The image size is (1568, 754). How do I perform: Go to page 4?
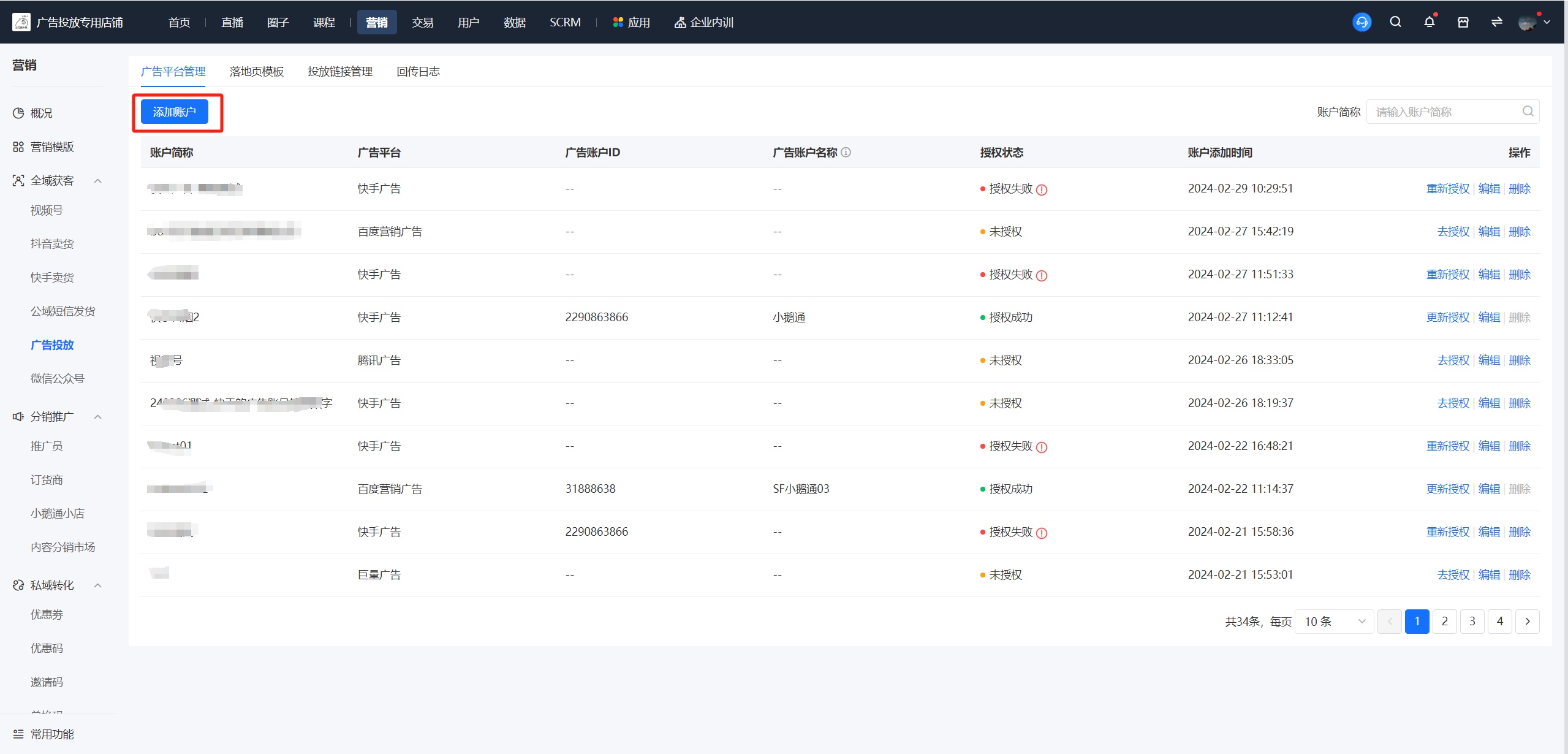click(1500, 621)
